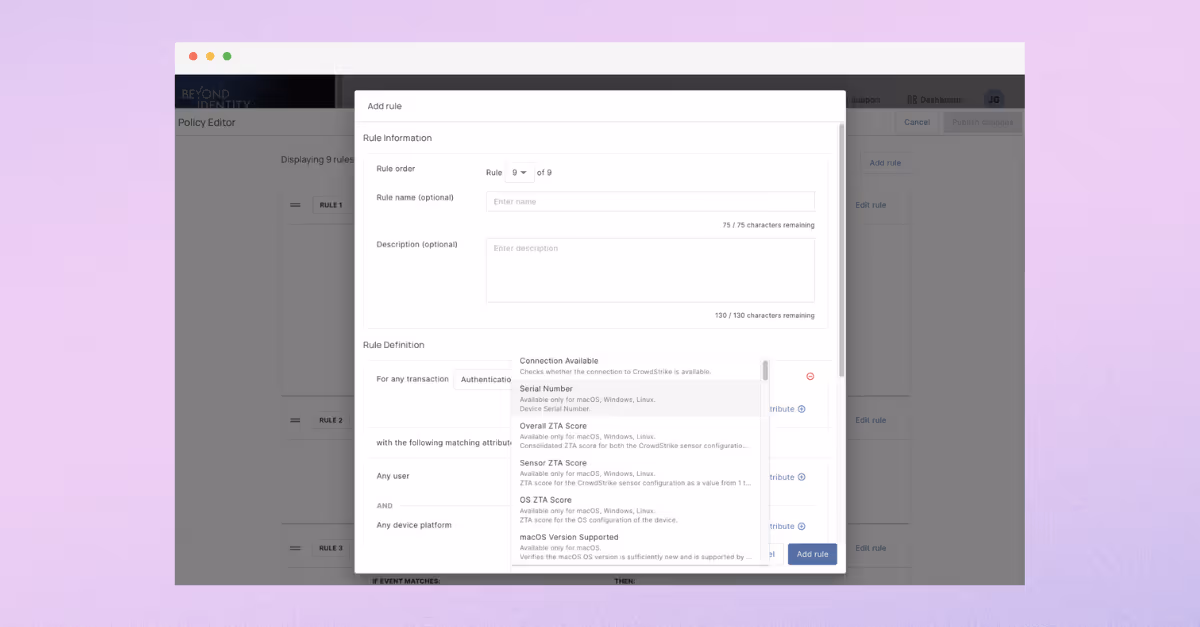1200x627 pixels.
Task: Pick the Overall ZTA Score option
Action: [637, 435]
